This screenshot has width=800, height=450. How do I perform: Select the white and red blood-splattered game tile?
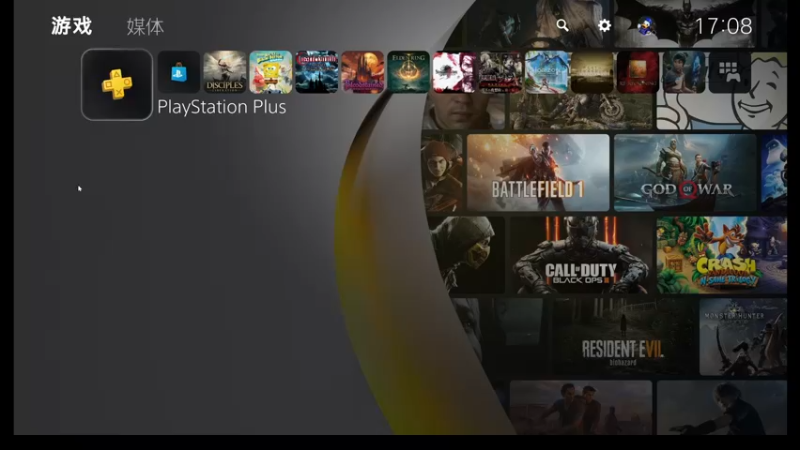(x=454, y=72)
